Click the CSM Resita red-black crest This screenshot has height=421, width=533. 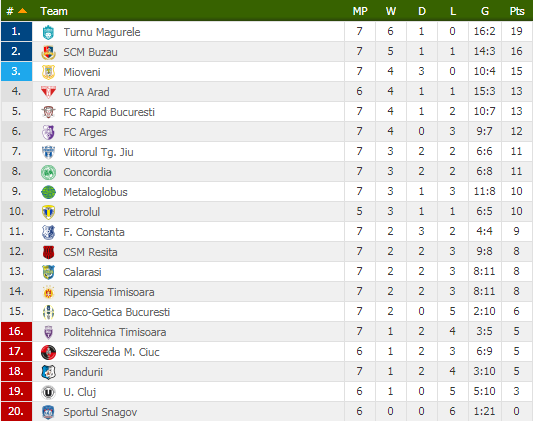48,252
